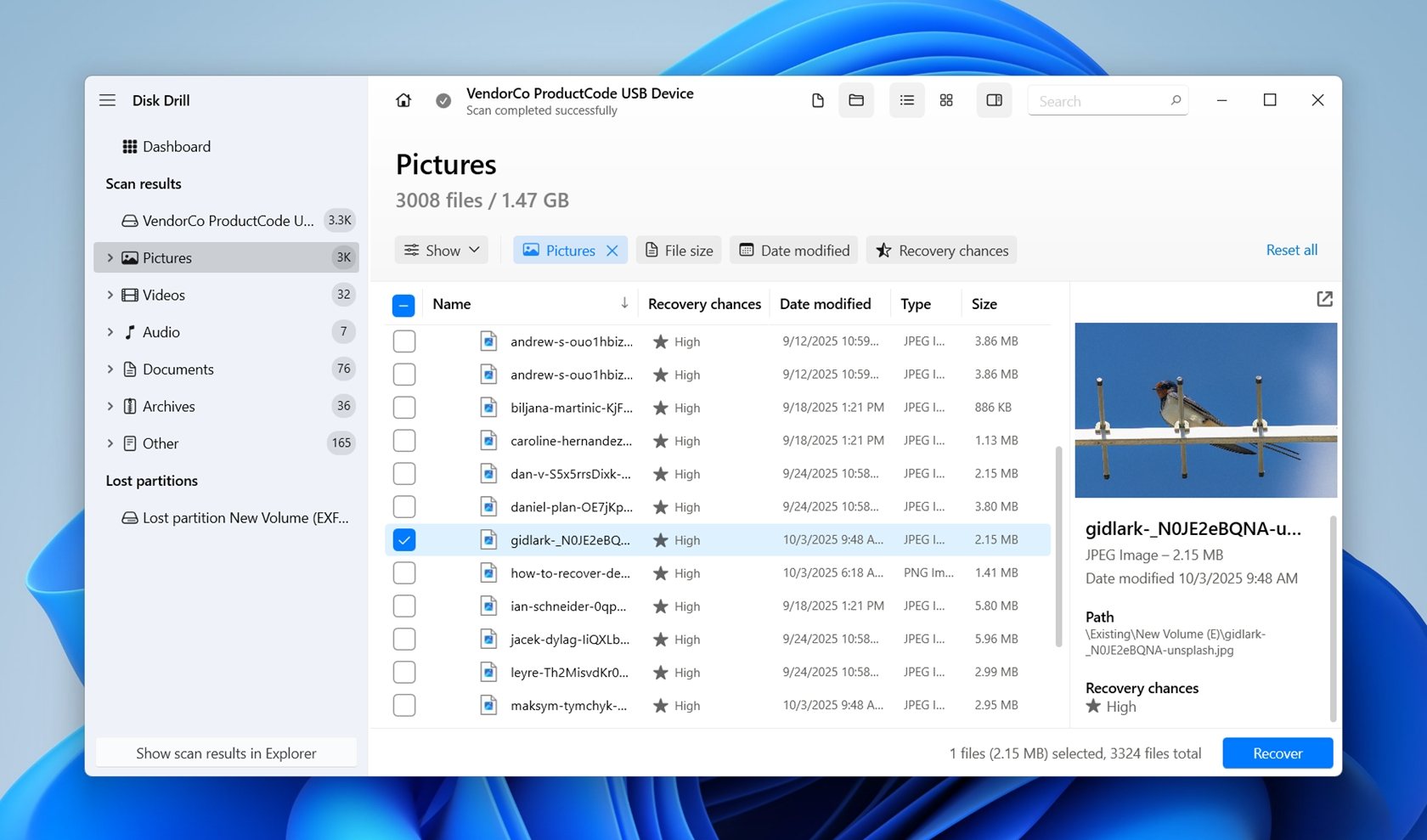Click the select-all checkbox above the list

[x=403, y=304]
